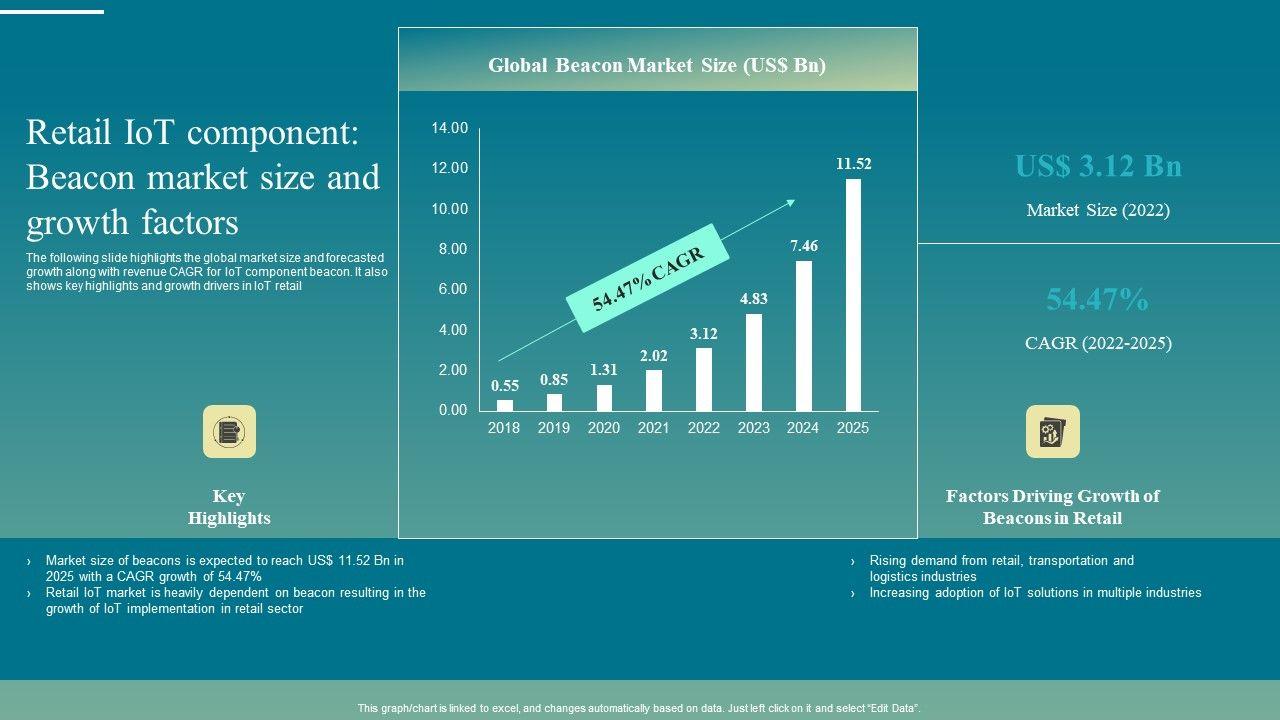This screenshot has height=720, width=1280.
Task: Select the 54.47% CAGR statistic
Action: pos(1097,299)
